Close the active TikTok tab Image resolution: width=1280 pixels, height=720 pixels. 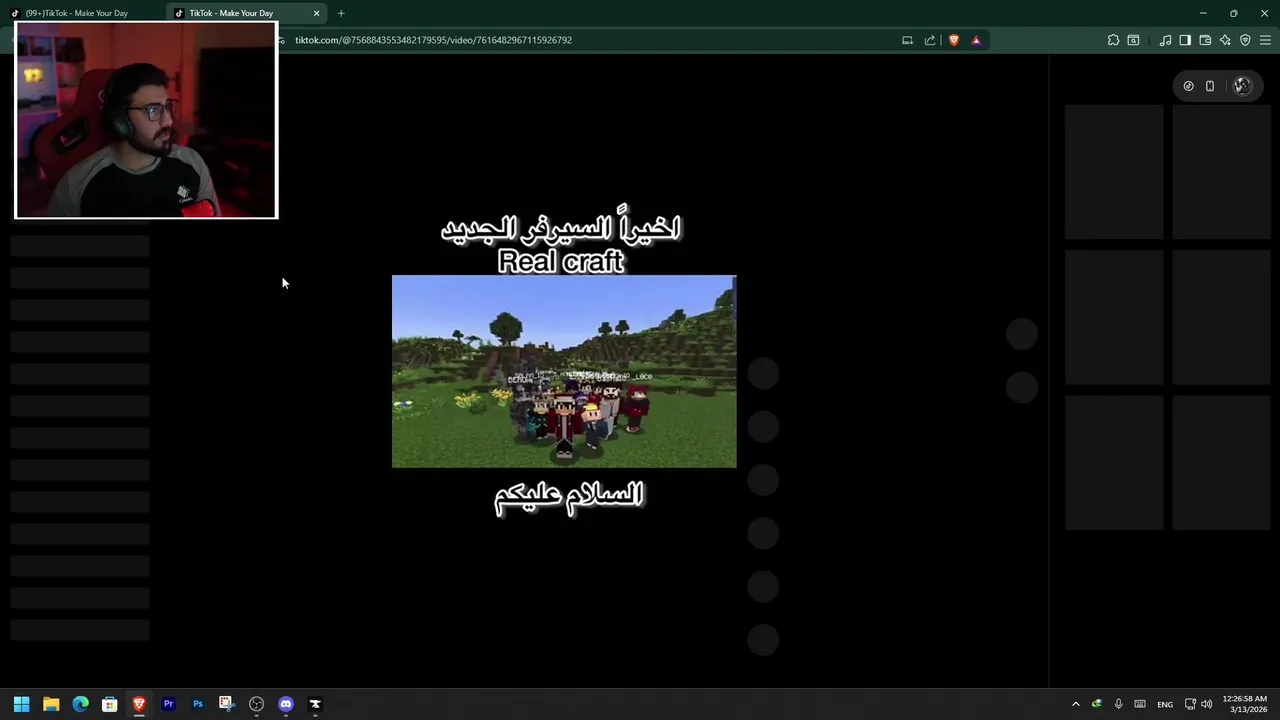(316, 13)
